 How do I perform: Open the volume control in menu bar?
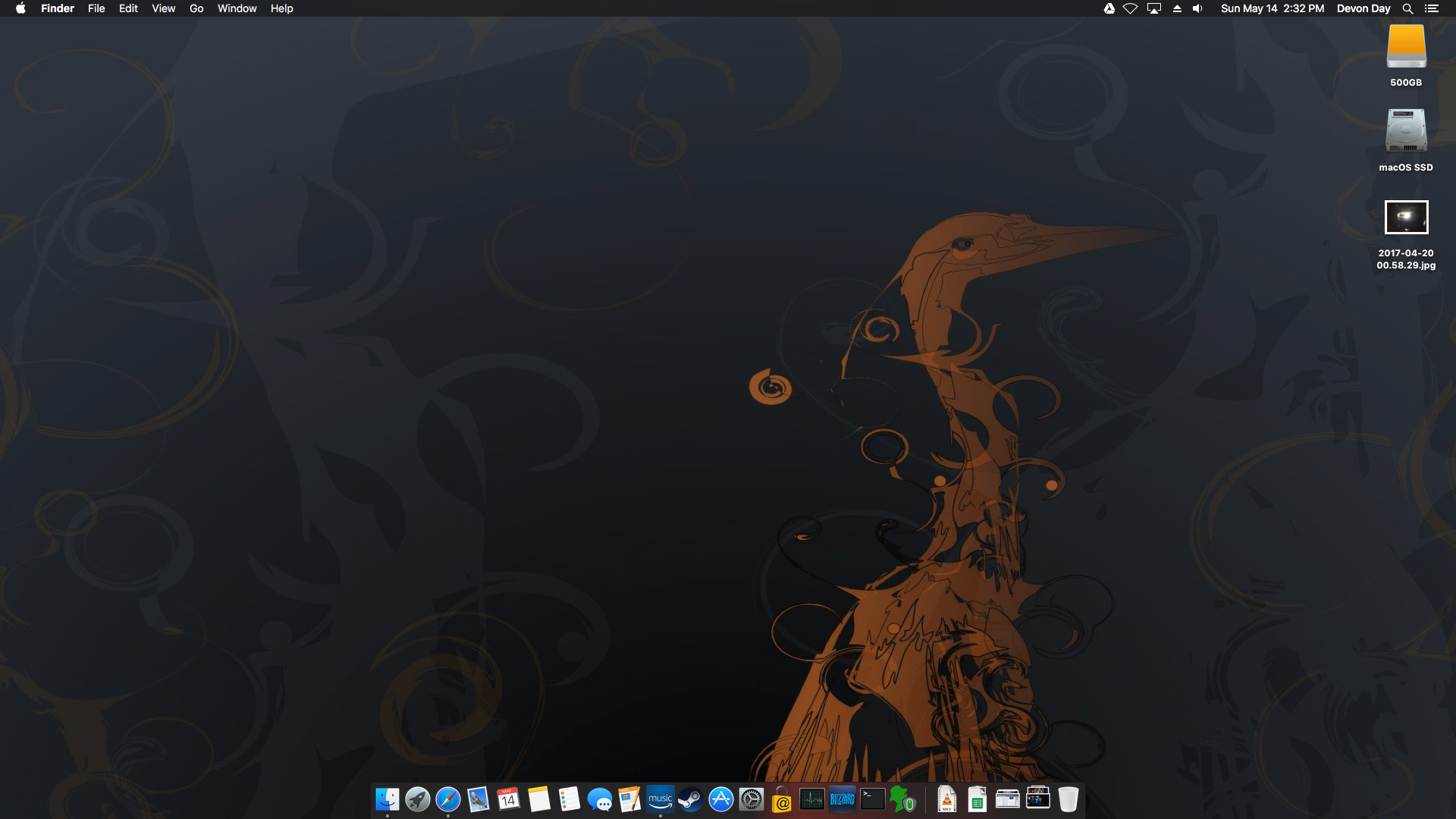pyautogui.click(x=1197, y=8)
